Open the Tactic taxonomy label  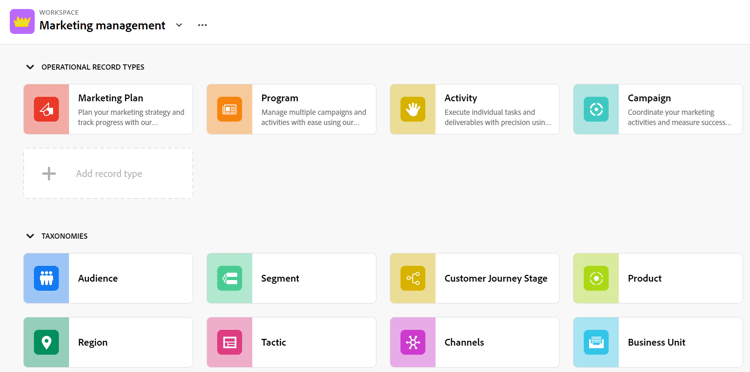pyautogui.click(x=274, y=342)
